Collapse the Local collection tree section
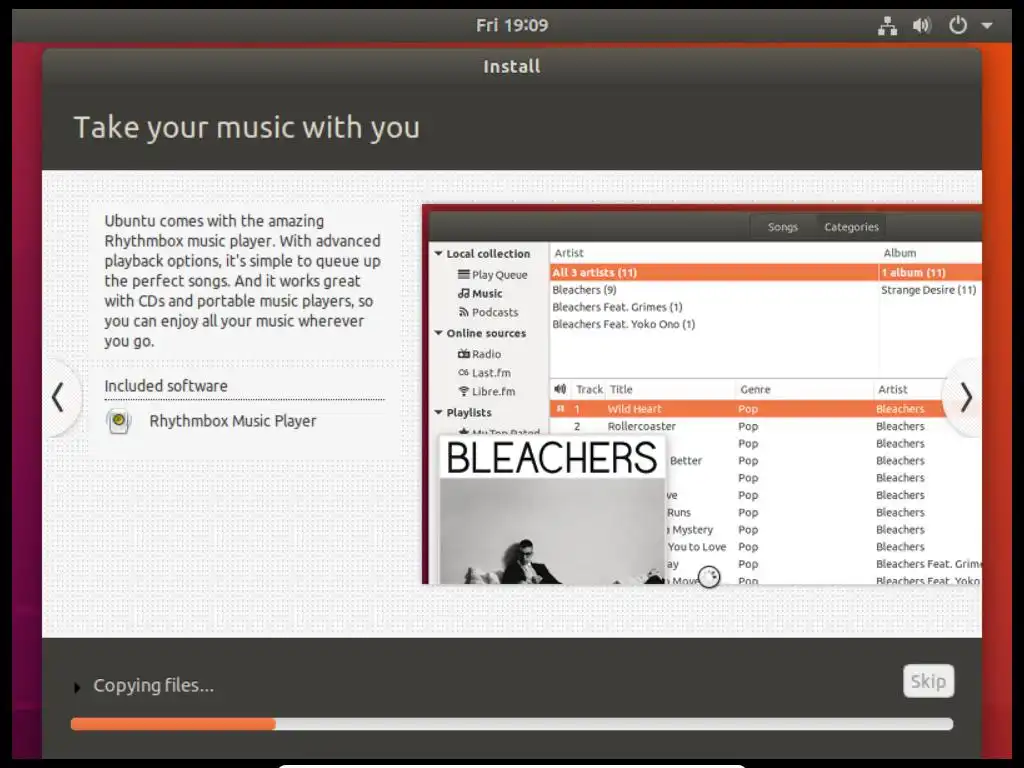Viewport: 1024px width, 768px height. coord(439,253)
